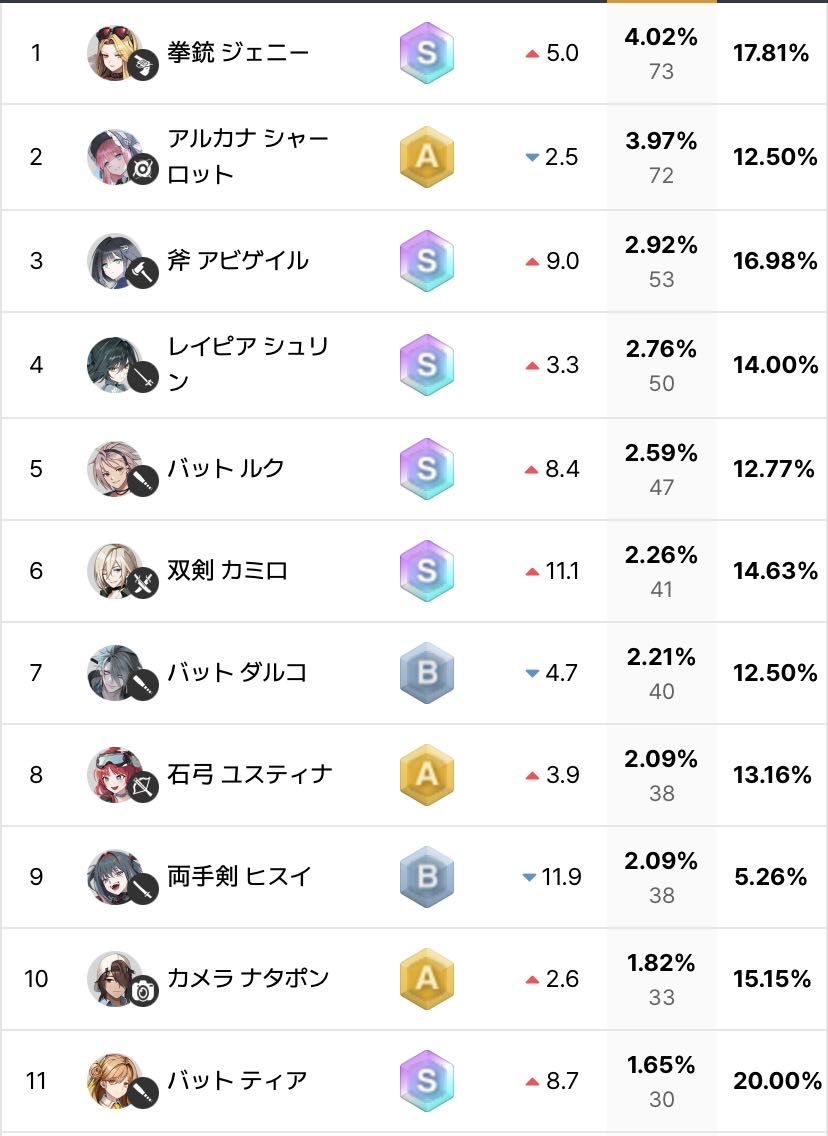Click the 20.00% win rate for バット ティア
This screenshot has height=1136, width=828.
pos(771,1081)
